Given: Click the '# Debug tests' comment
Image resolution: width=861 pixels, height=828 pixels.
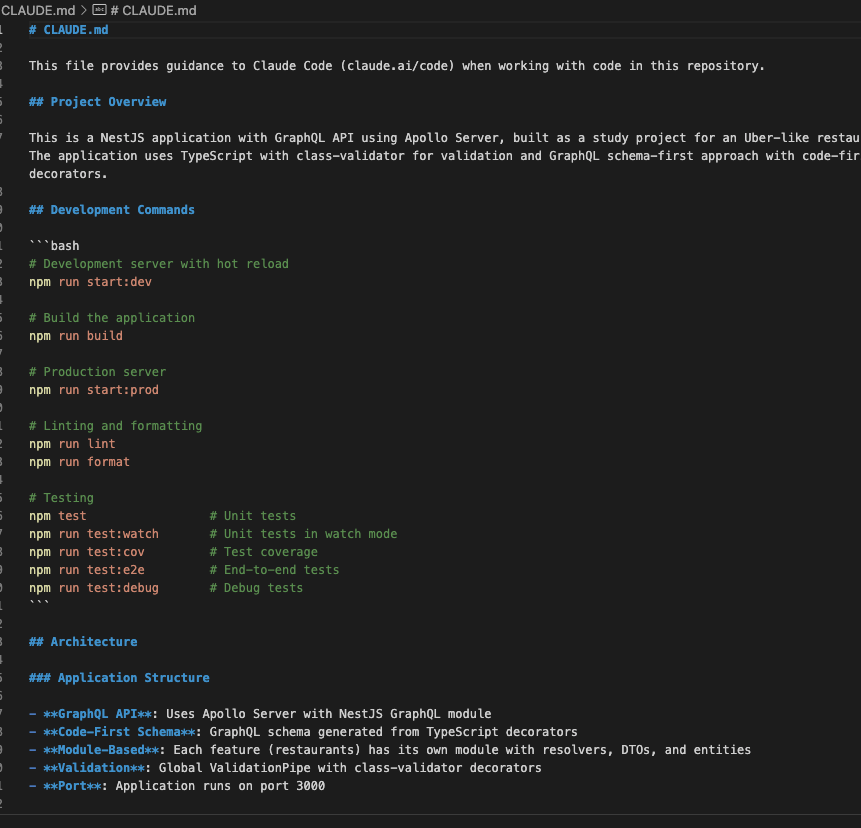Looking at the screenshot, I should point(256,588).
